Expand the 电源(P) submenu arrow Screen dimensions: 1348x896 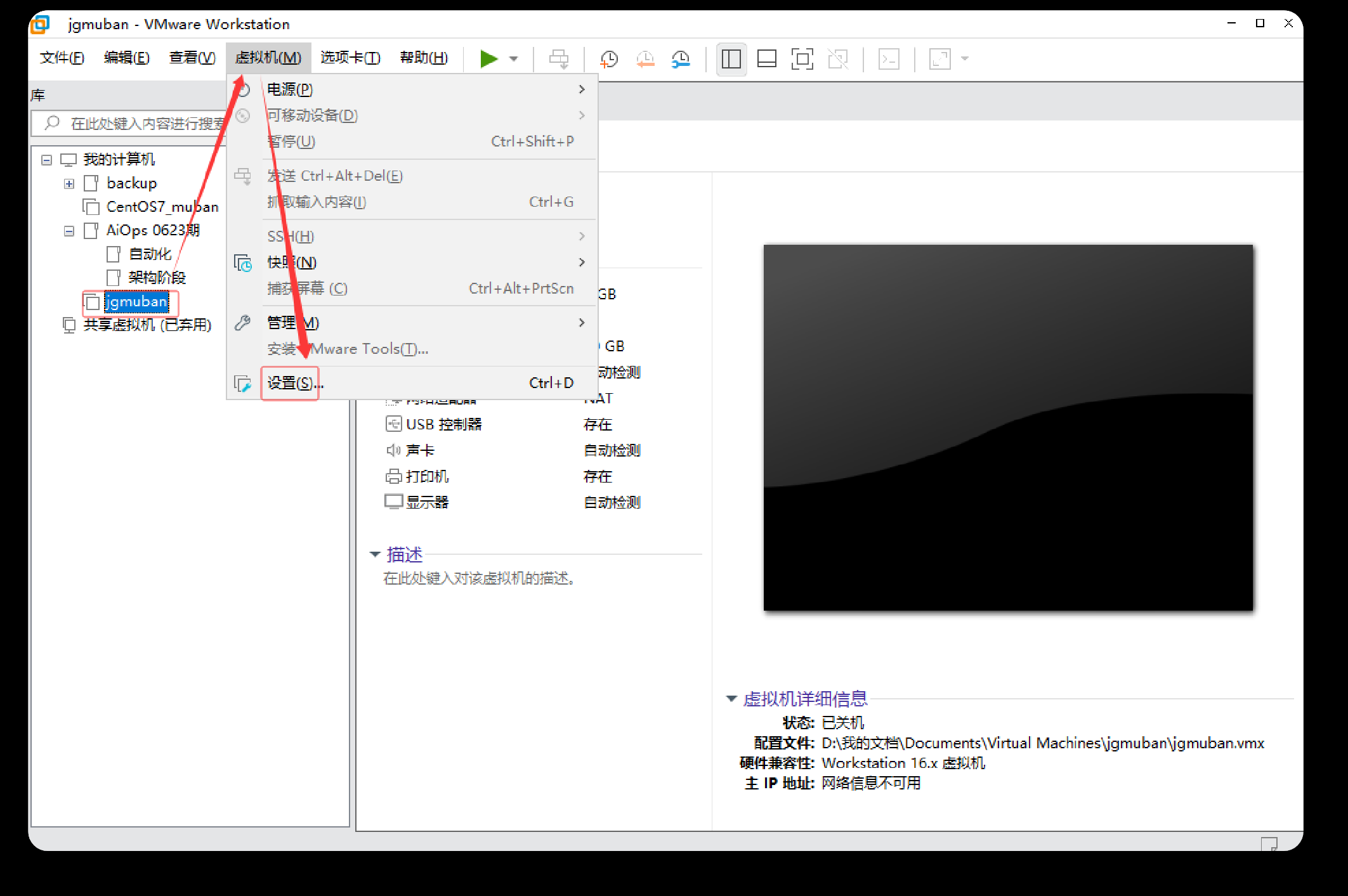(x=582, y=89)
